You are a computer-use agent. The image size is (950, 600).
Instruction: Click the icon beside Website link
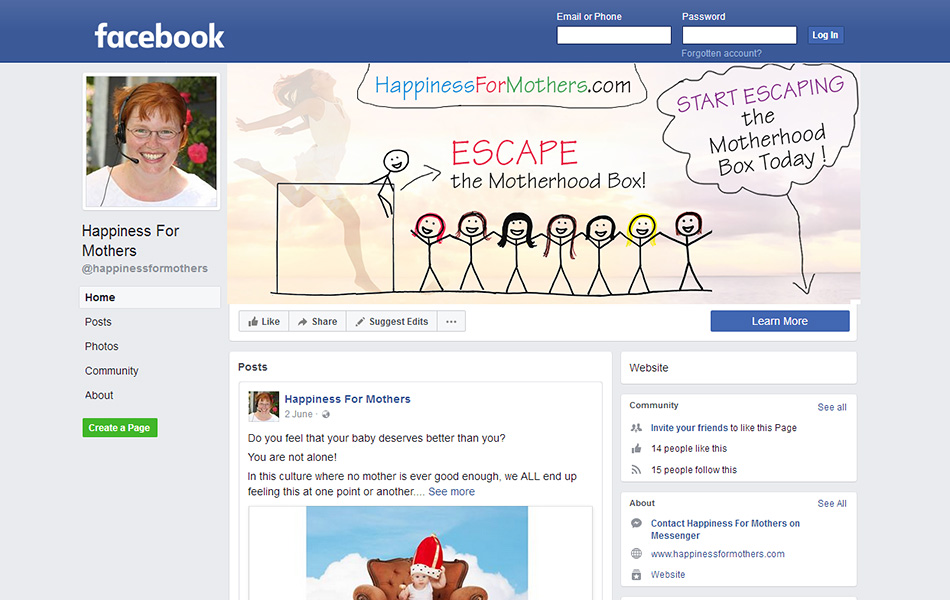pyautogui.click(x=636, y=575)
